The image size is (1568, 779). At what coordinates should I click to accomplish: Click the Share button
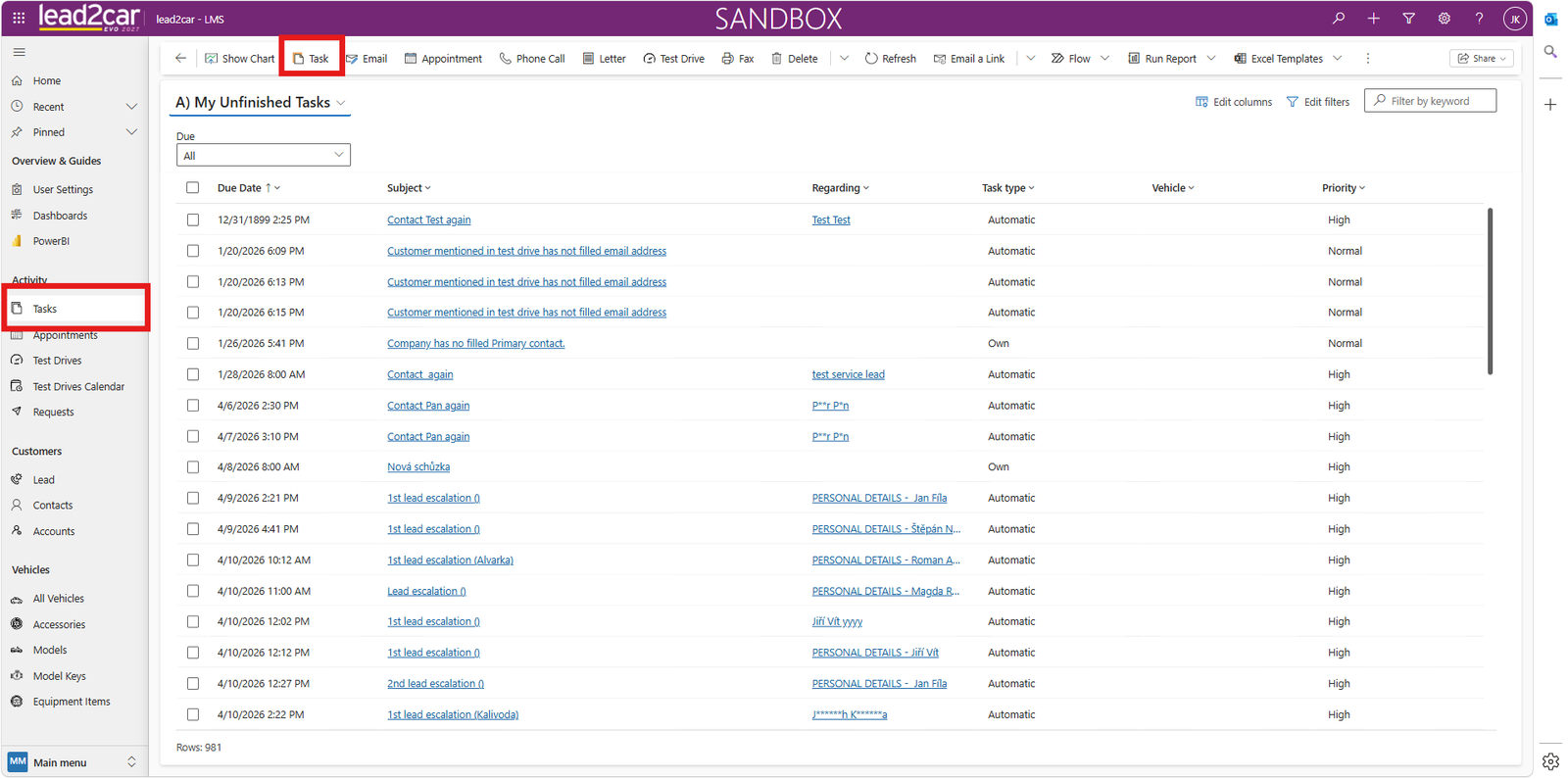(x=1482, y=59)
